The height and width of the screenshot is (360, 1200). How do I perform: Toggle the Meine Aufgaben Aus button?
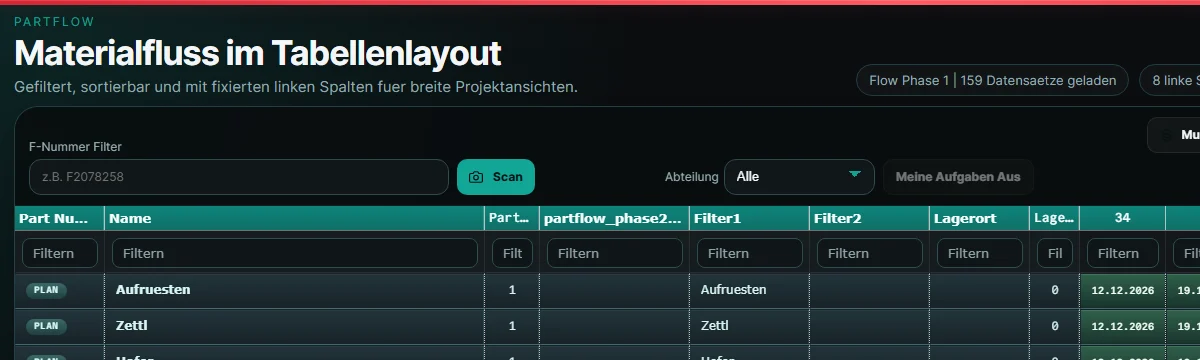pos(958,177)
